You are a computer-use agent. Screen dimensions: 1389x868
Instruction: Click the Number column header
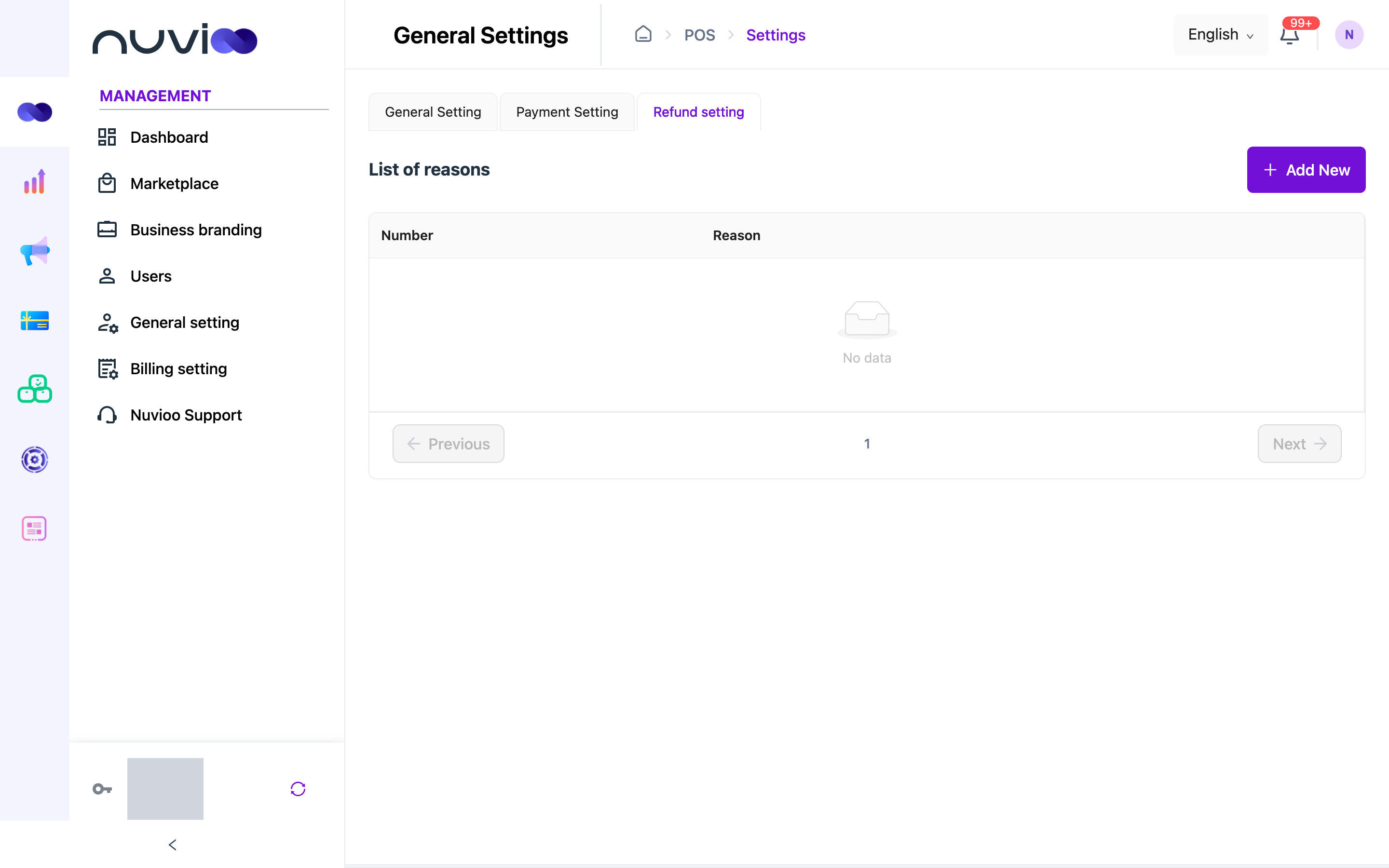[407, 235]
